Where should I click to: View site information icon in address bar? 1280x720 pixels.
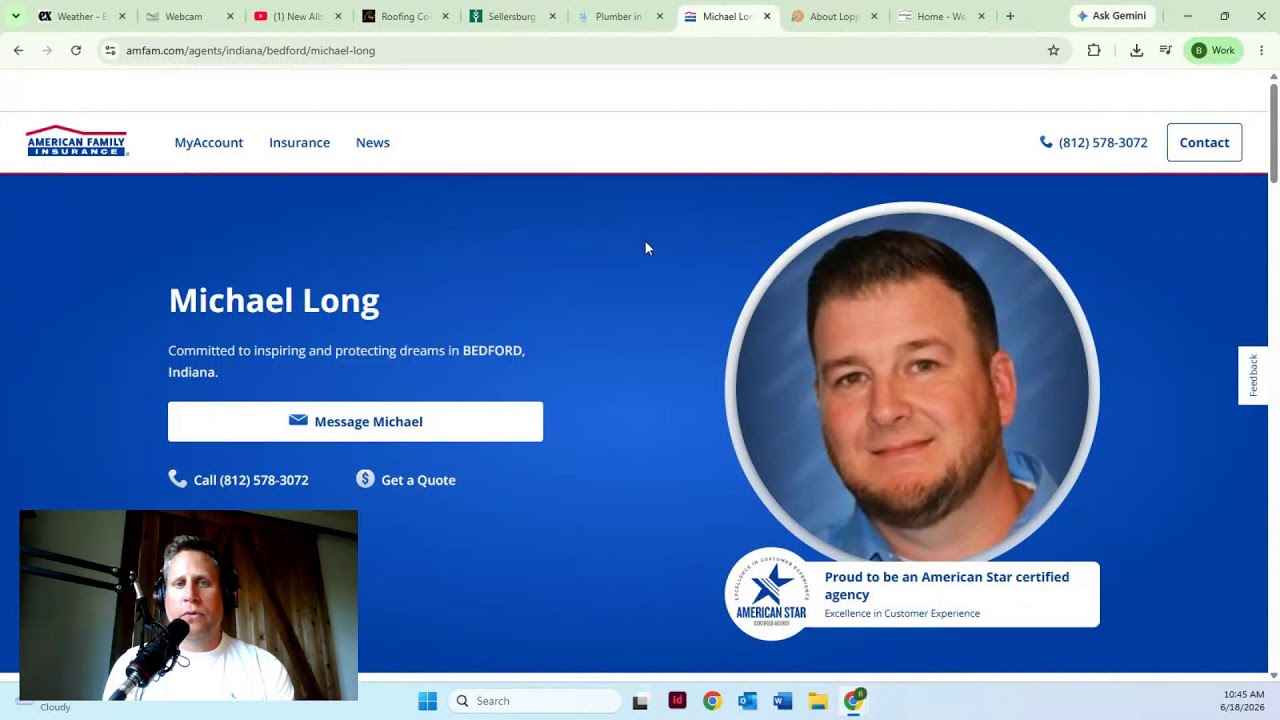110,50
